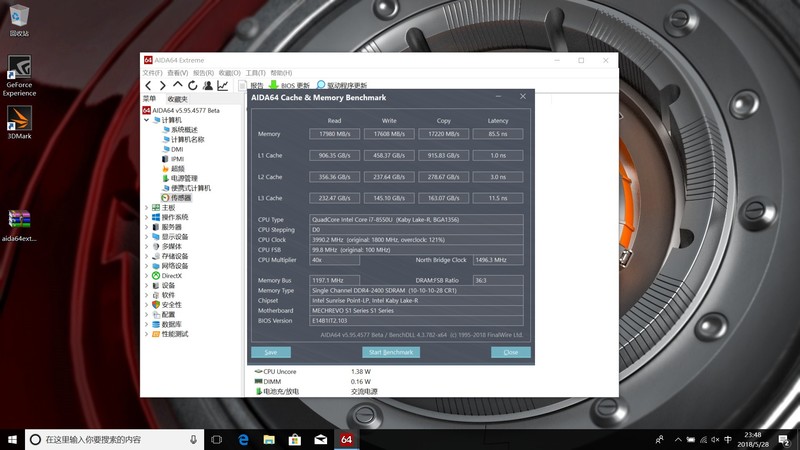Screen dimensions: 800x450
Task: Click the Close button in benchmark dialog
Action: (x=511, y=352)
